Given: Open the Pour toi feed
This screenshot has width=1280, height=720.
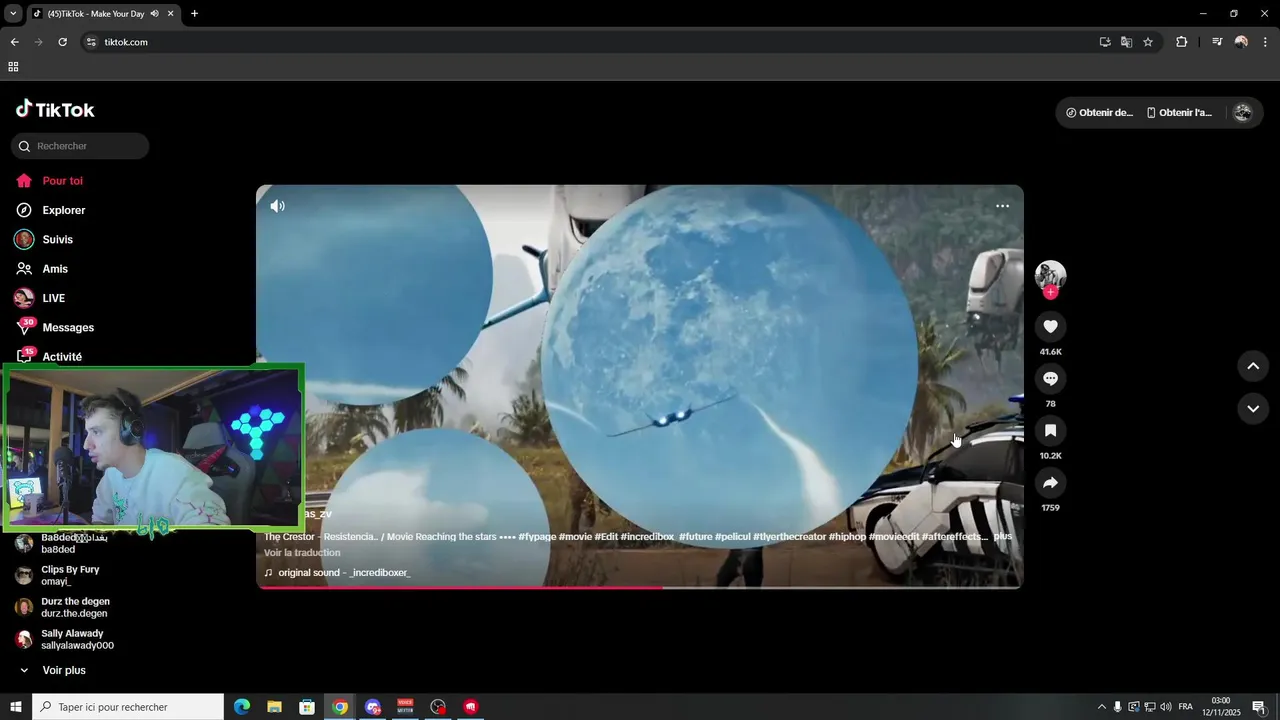Looking at the screenshot, I should tap(62, 181).
